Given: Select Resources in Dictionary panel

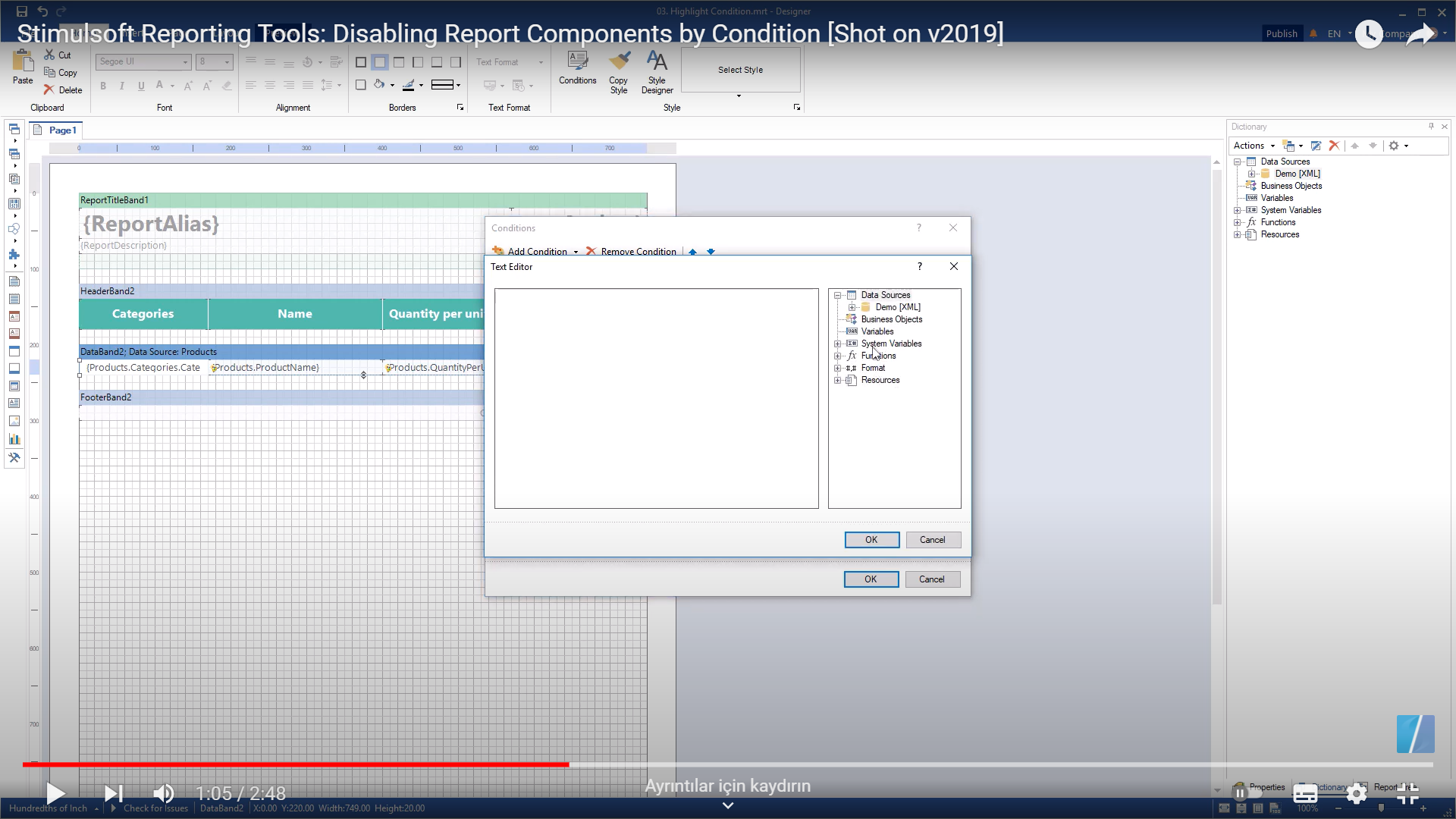Looking at the screenshot, I should (1280, 234).
